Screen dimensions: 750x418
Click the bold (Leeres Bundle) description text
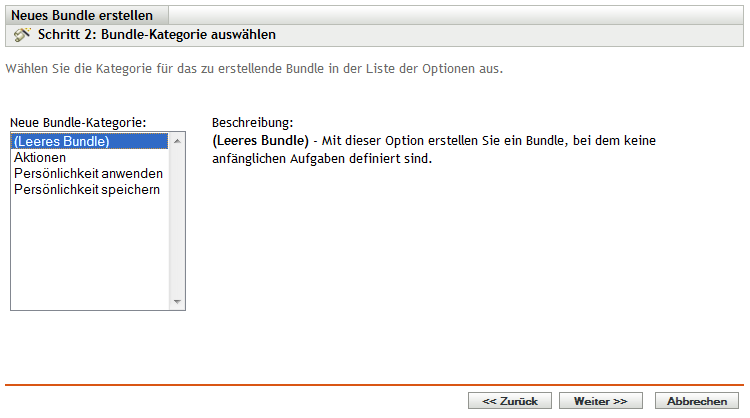[x=261, y=141]
